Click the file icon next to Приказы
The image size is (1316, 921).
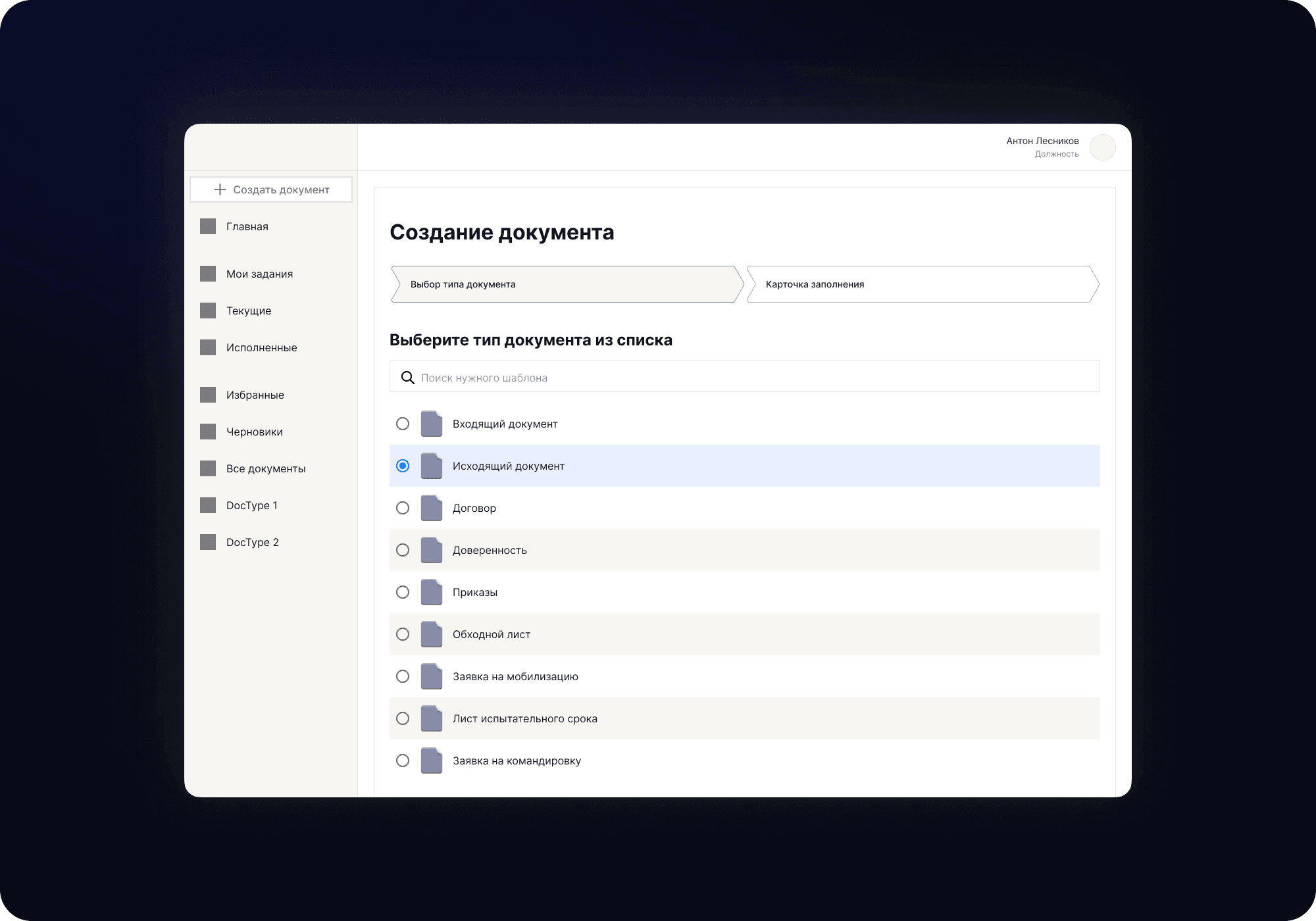pos(432,592)
